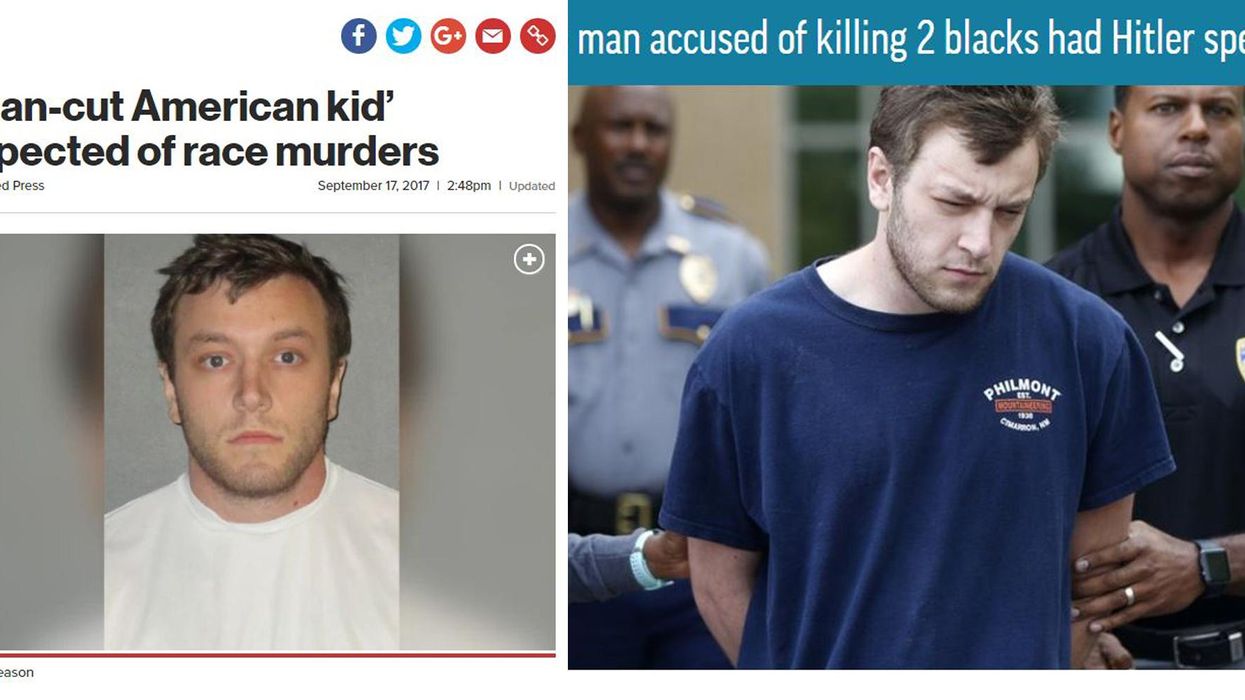Click the Updated label

click(532, 186)
